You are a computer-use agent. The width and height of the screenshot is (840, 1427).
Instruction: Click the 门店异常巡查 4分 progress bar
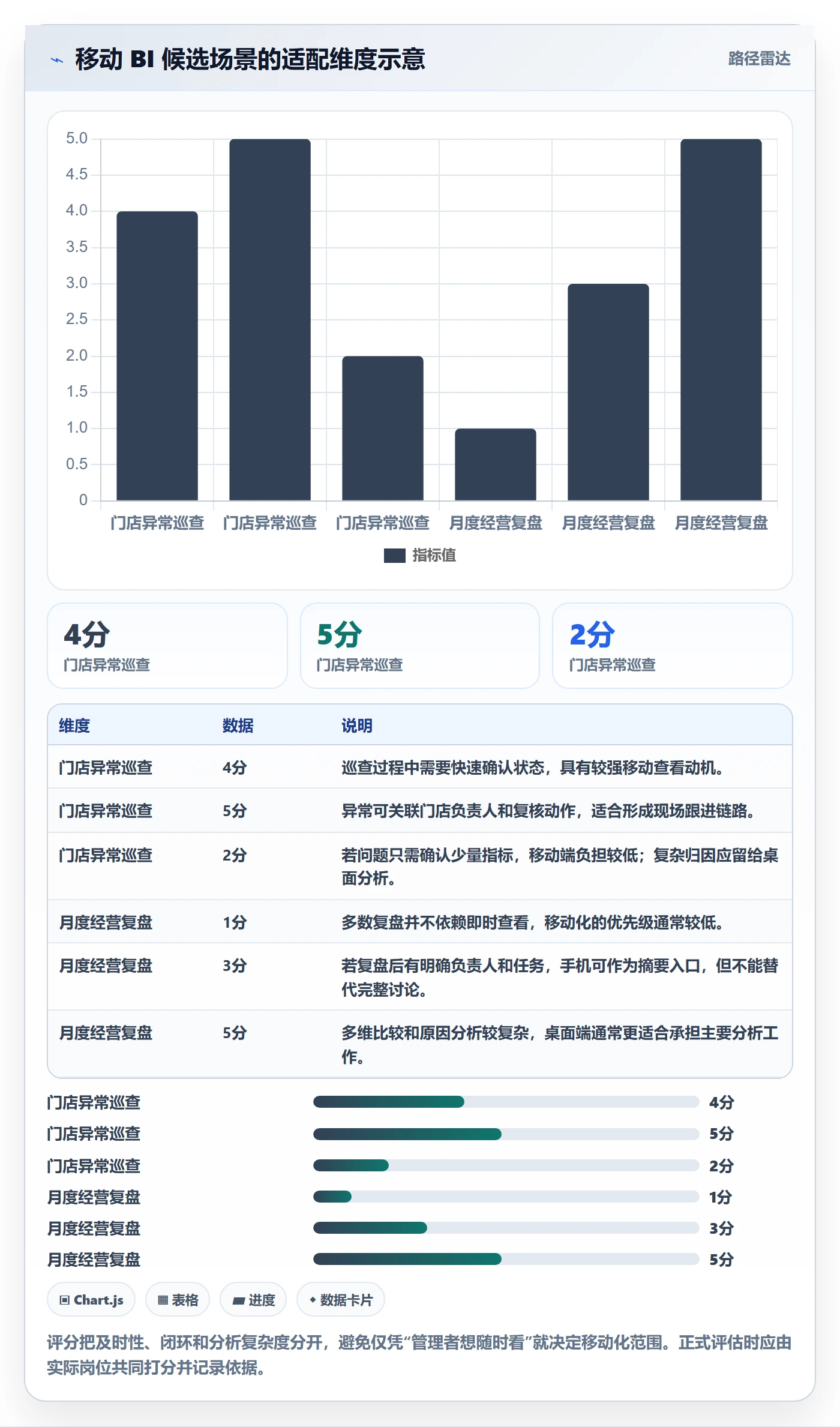coord(506,1102)
